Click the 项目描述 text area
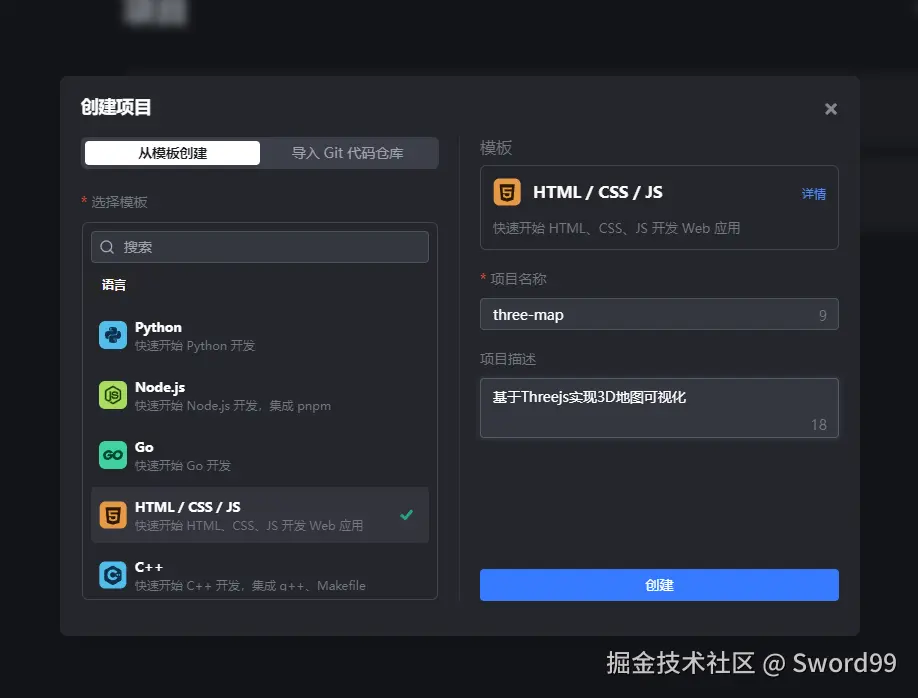Viewport: 918px width, 698px height. [659, 408]
